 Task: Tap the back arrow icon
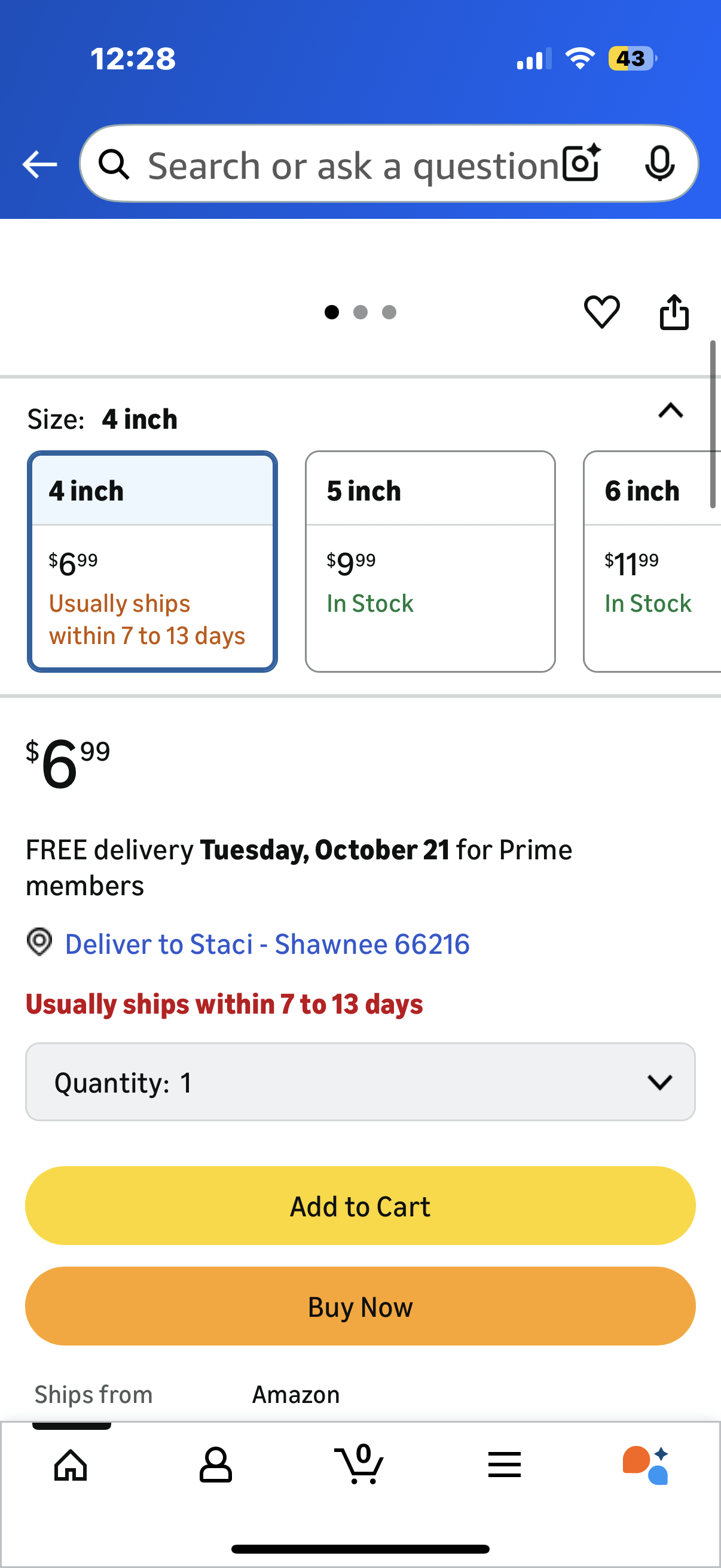(x=39, y=164)
